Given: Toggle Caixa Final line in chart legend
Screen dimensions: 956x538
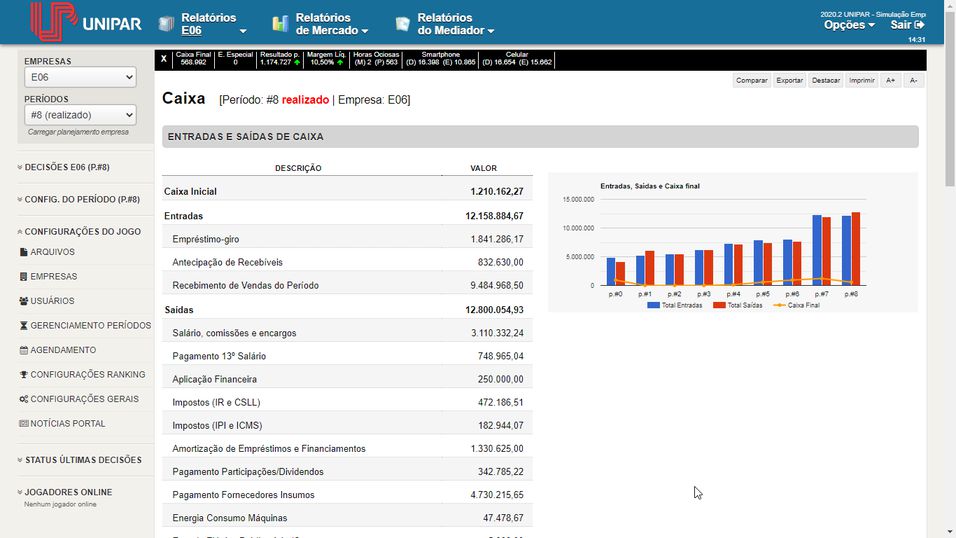Looking at the screenshot, I should 797,305.
